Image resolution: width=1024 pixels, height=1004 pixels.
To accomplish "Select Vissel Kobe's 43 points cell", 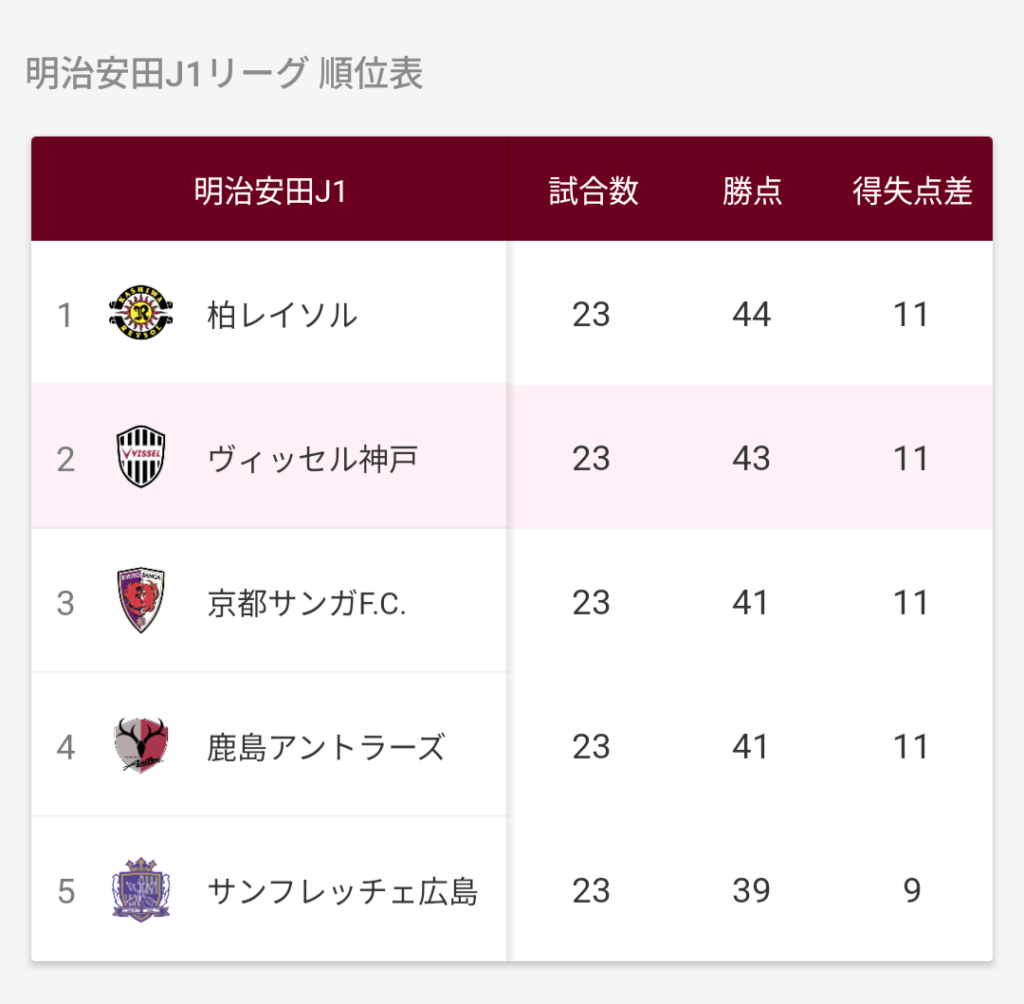I will 751,459.
